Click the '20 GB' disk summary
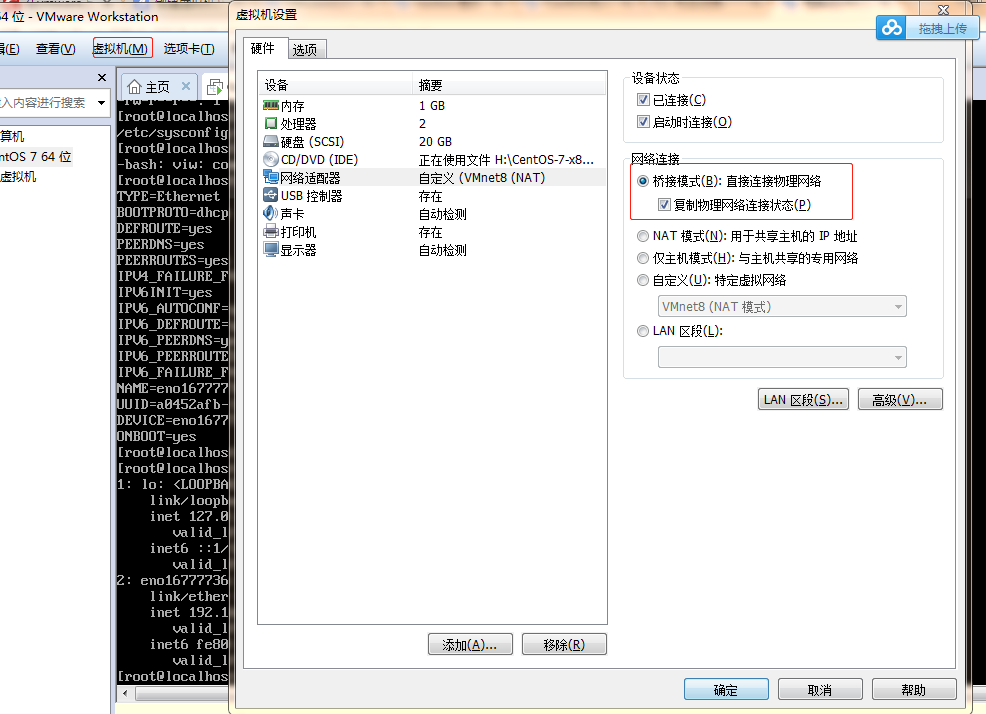 pyautogui.click(x=435, y=142)
